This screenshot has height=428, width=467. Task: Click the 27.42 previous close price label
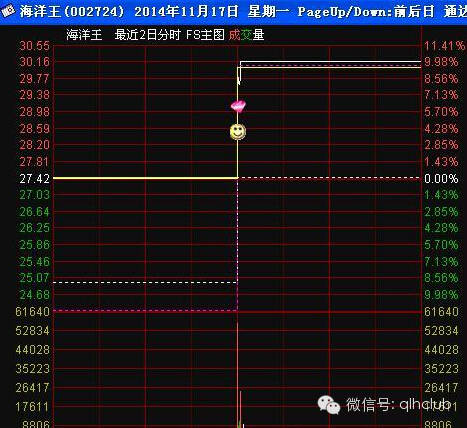click(35, 179)
